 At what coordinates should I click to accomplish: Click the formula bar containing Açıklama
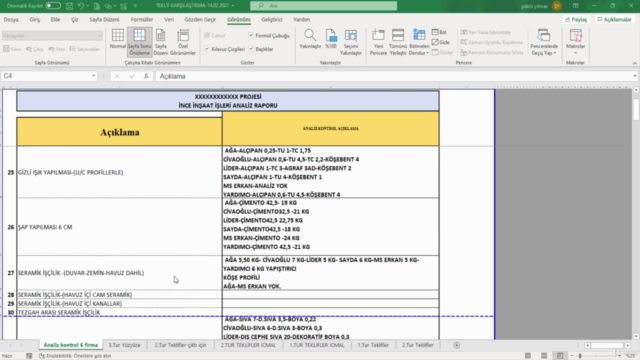[393, 76]
